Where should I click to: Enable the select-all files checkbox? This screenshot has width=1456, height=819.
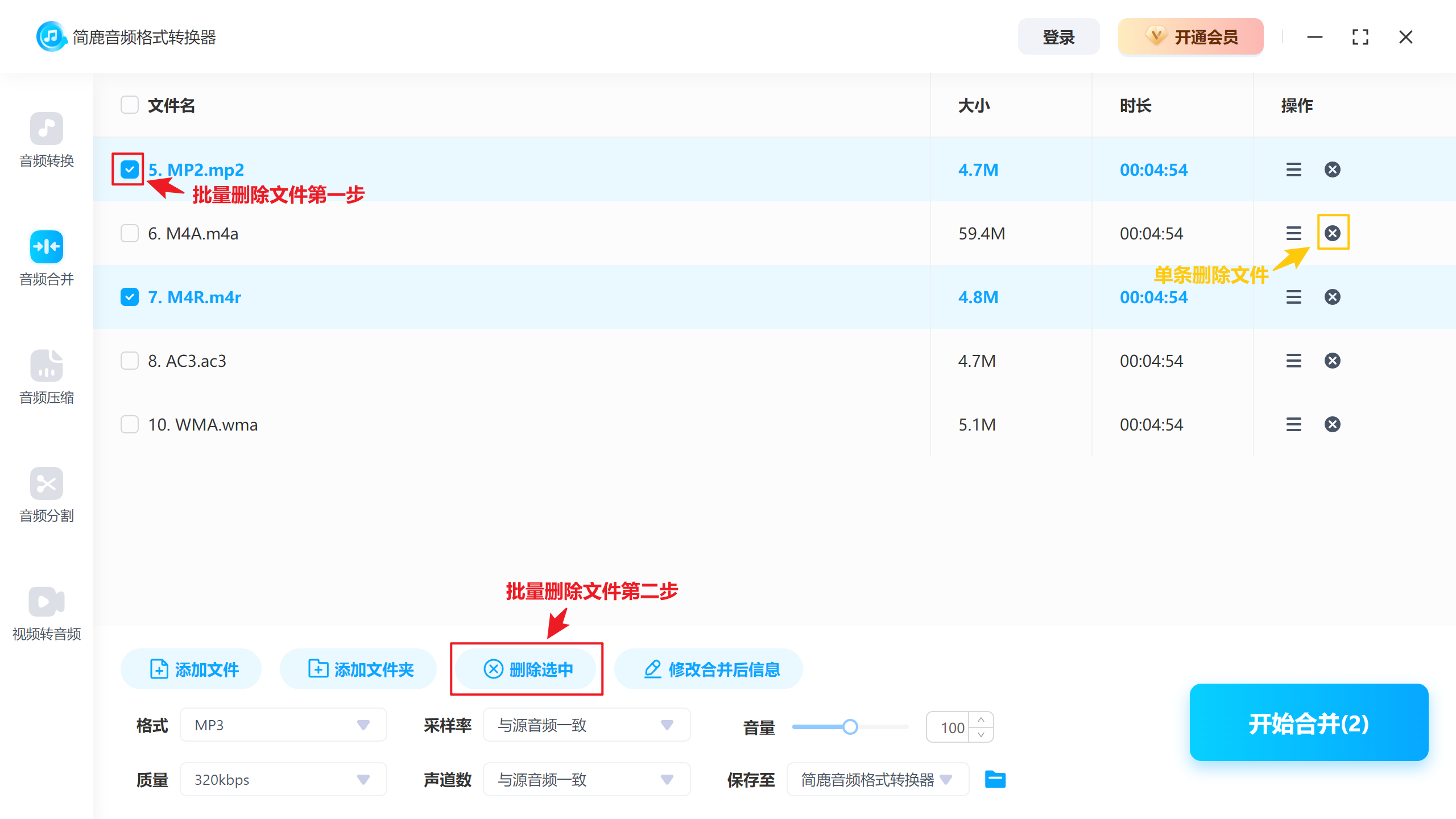coord(129,105)
